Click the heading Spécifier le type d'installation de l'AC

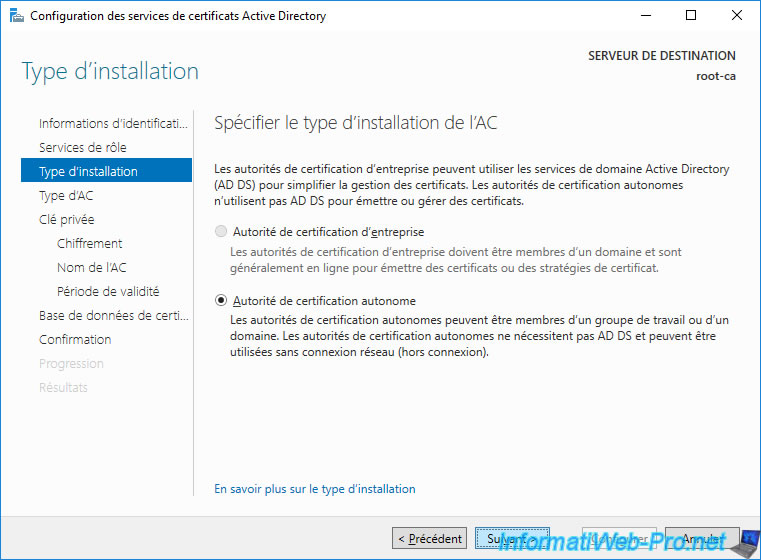pyautogui.click(x=356, y=123)
